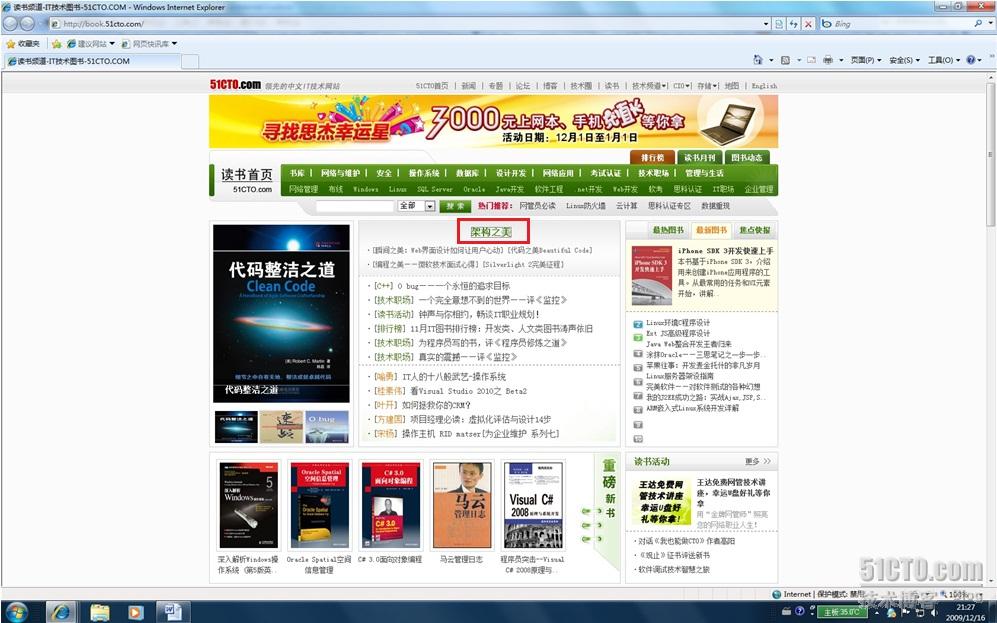Click the motherboard temperature 35.0°C tray indicator
The height and width of the screenshot is (623, 997).
point(841,612)
